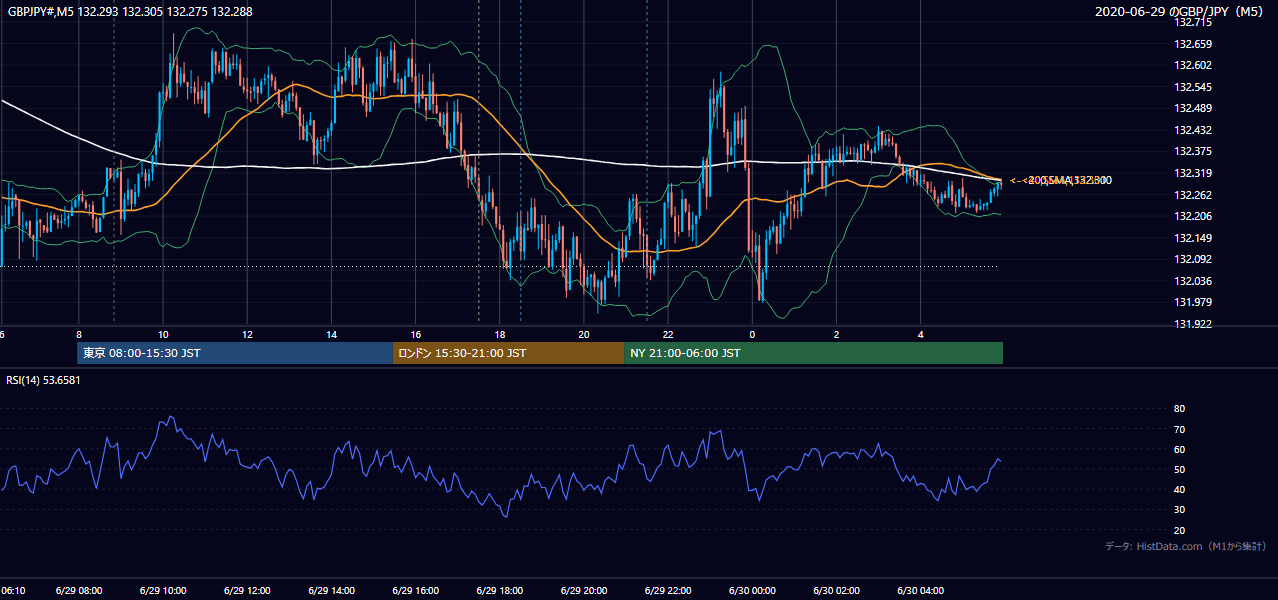Click price axis label 132.319
This screenshot has height=600, width=1278.
click(x=1192, y=173)
